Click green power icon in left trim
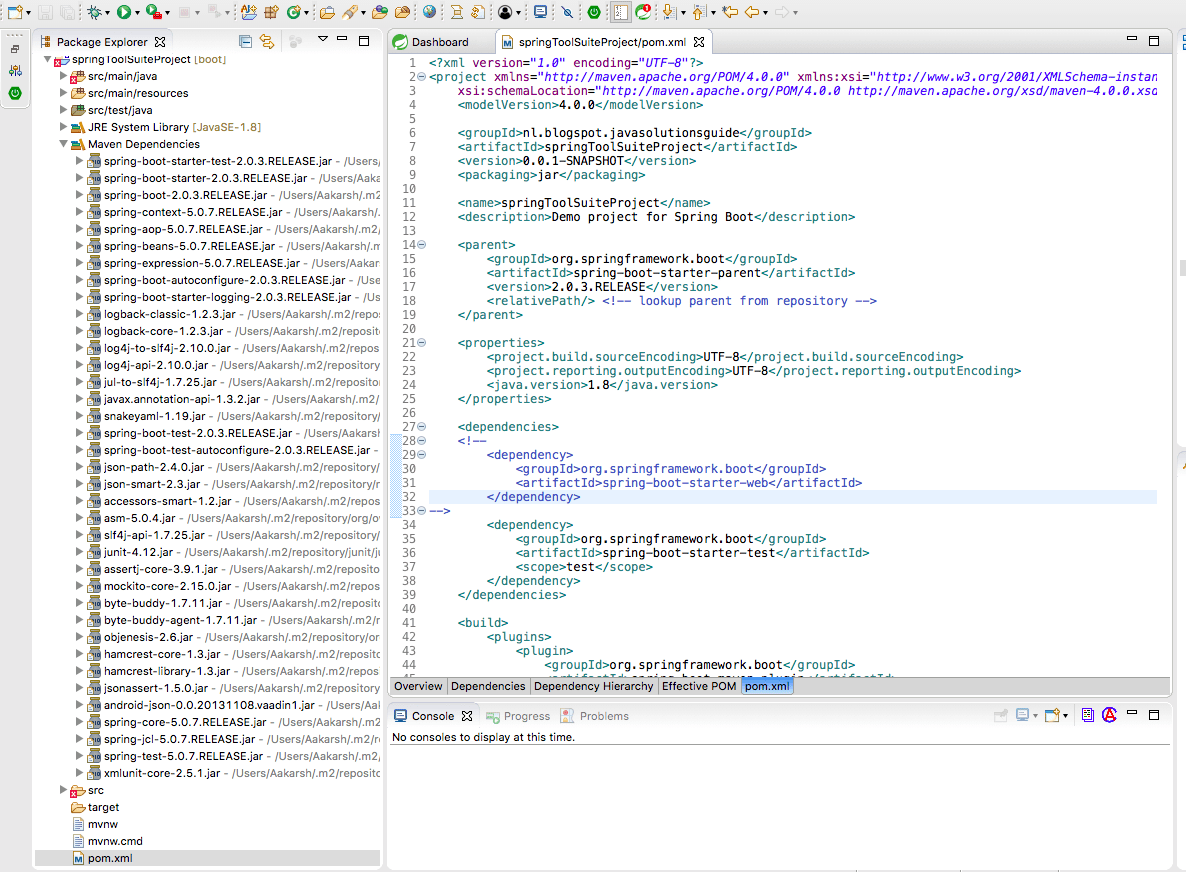The height and width of the screenshot is (872, 1186). click(x=15, y=94)
